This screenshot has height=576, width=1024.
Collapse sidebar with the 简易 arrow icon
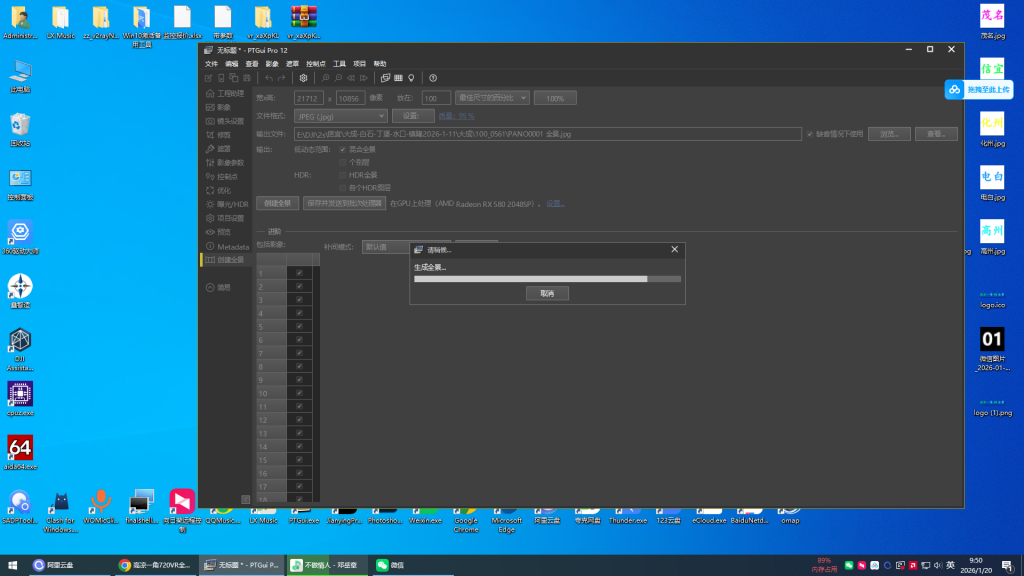209,287
